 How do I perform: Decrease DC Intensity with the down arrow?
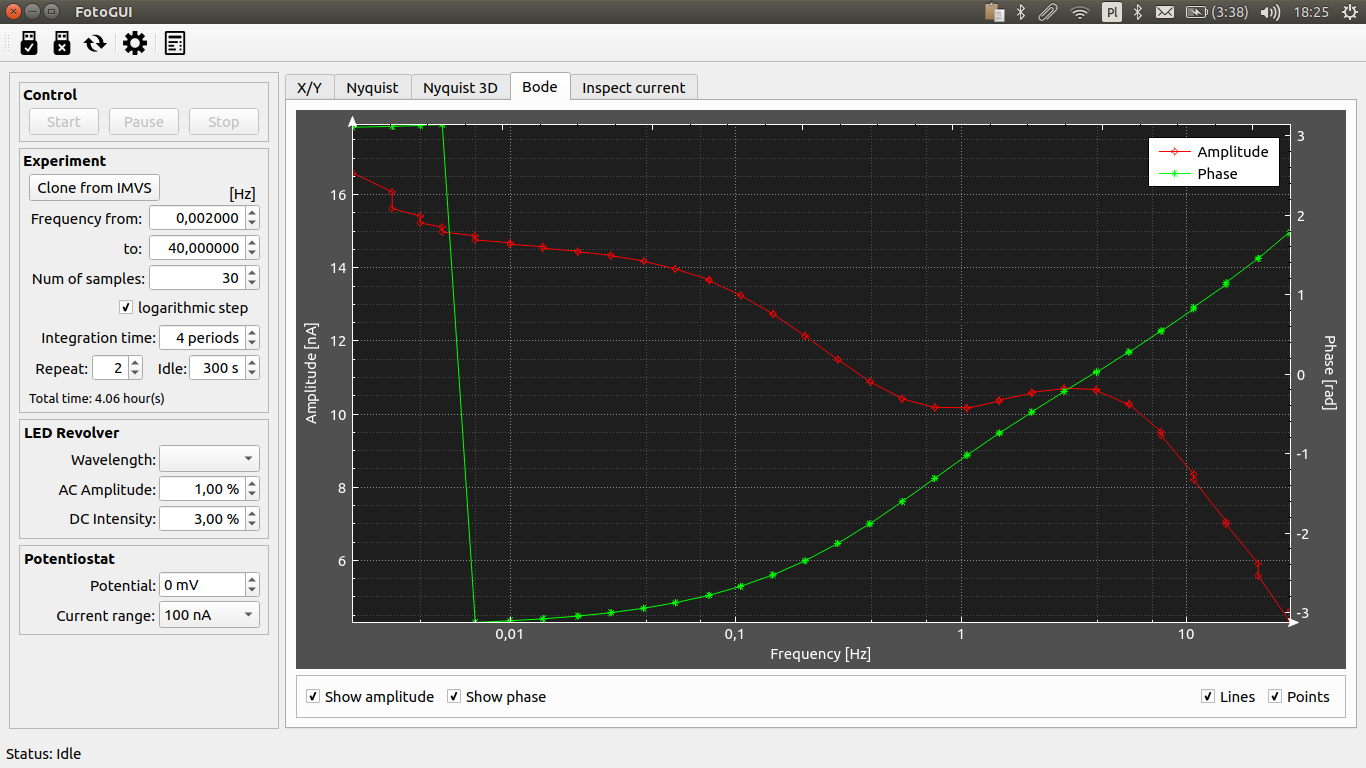pyautogui.click(x=252, y=525)
